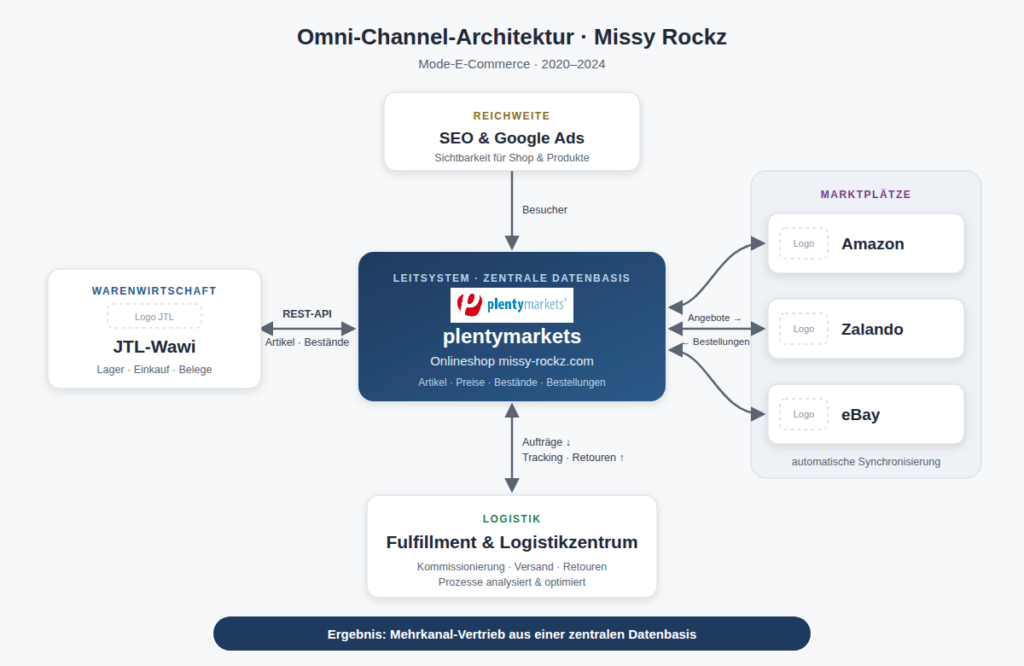Click the eBay logo placeholder
Screen dimensions: 1024x666
point(803,415)
